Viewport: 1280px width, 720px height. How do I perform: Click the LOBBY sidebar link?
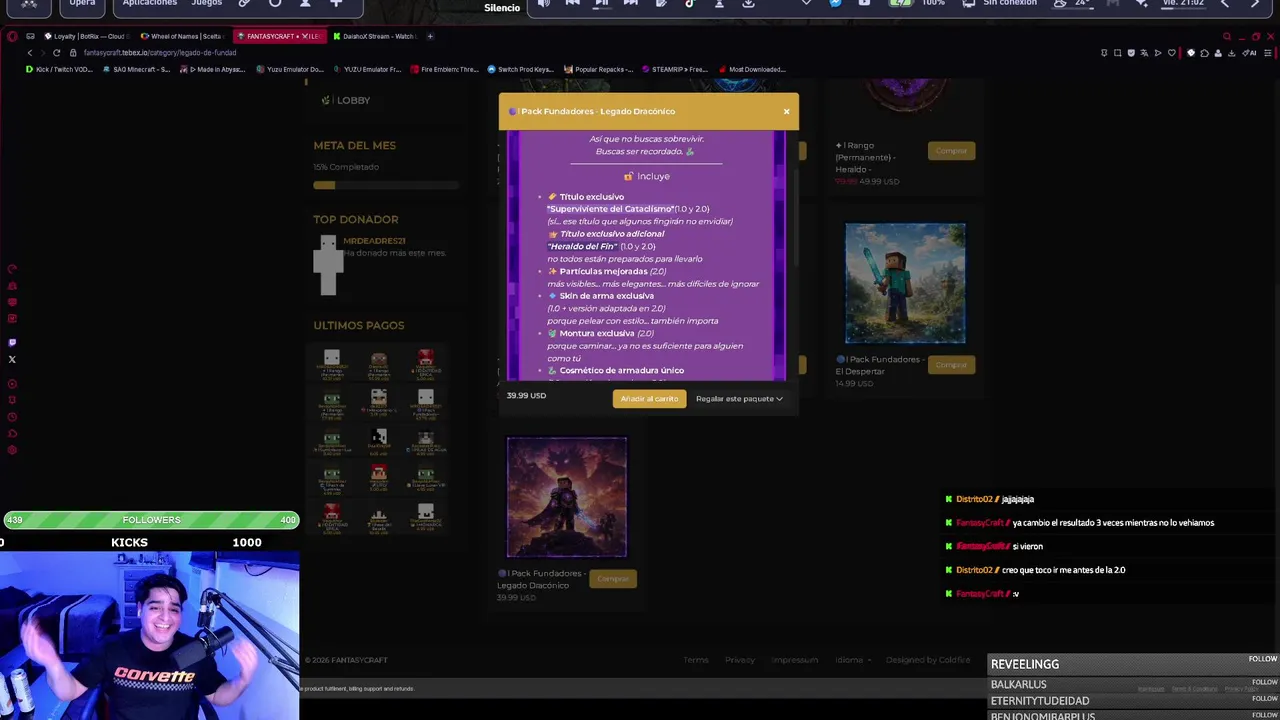point(346,100)
